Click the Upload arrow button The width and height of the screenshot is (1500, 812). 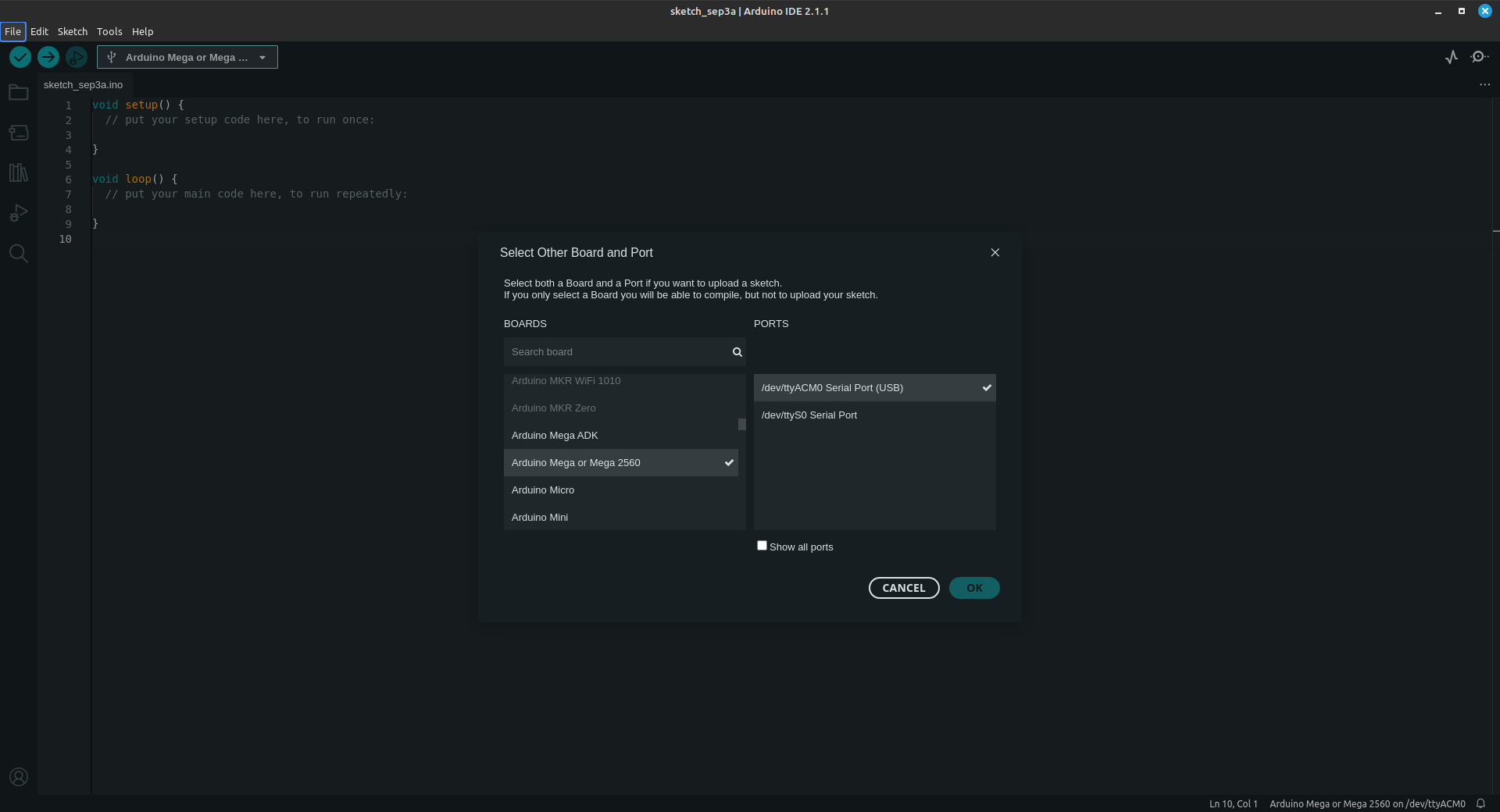click(48, 57)
